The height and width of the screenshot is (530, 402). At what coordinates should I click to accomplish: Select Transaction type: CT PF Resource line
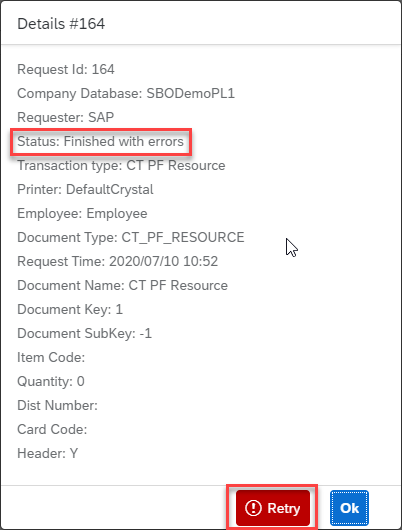click(x=121, y=166)
